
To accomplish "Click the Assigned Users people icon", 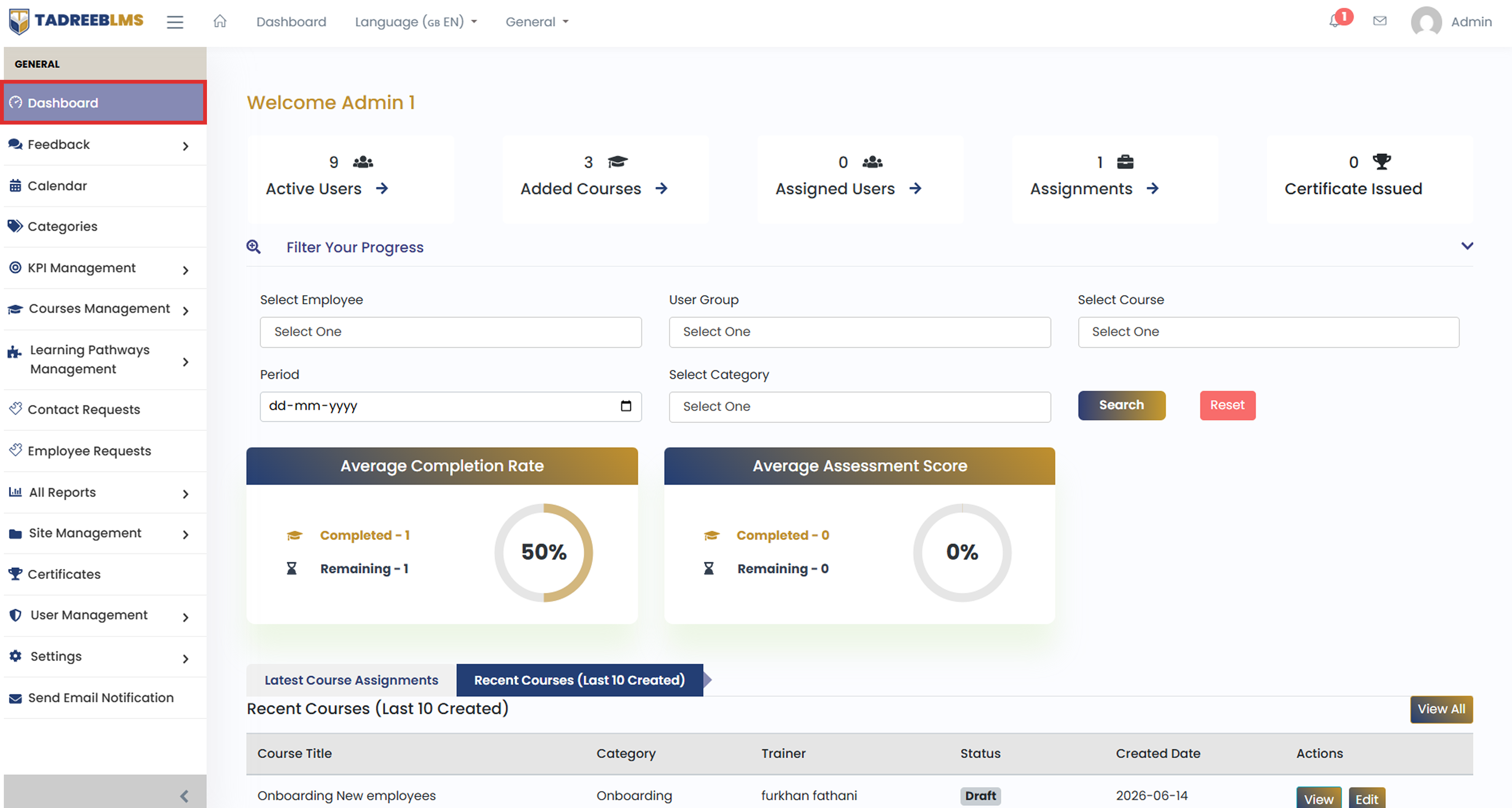I will [872, 162].
